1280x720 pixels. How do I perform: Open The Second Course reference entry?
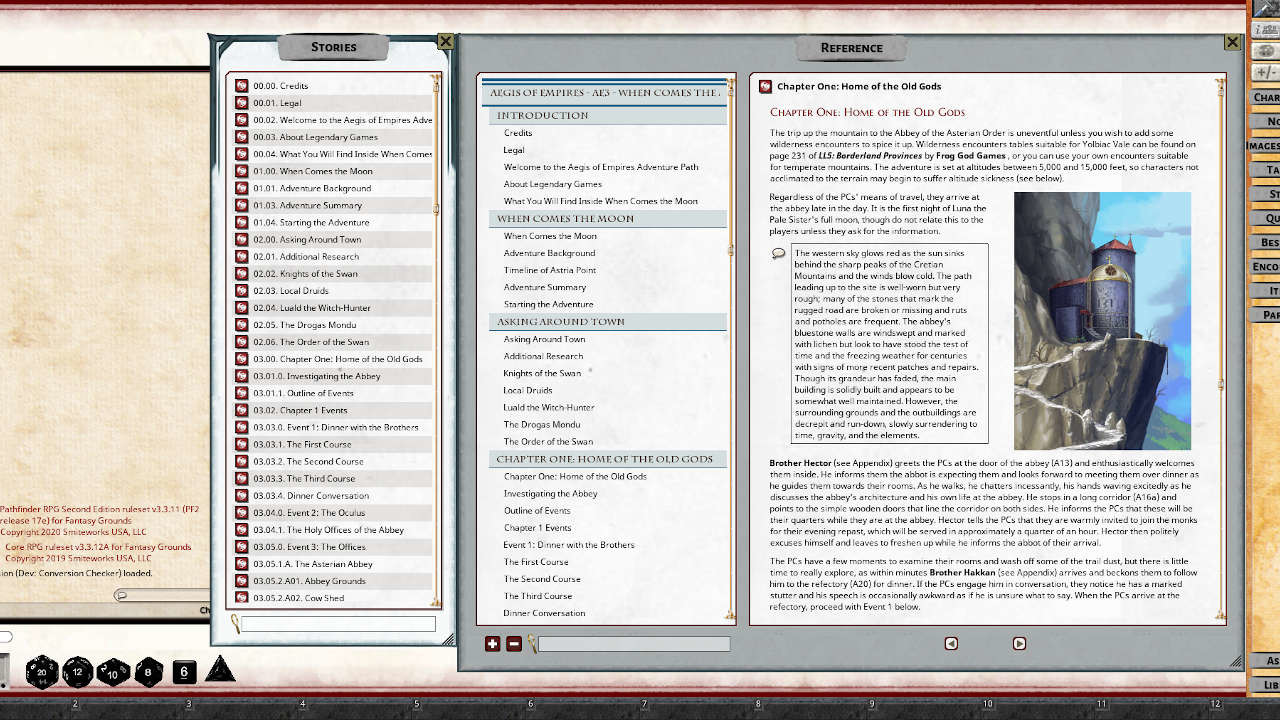pyautogui.click(x=542, y=579)
